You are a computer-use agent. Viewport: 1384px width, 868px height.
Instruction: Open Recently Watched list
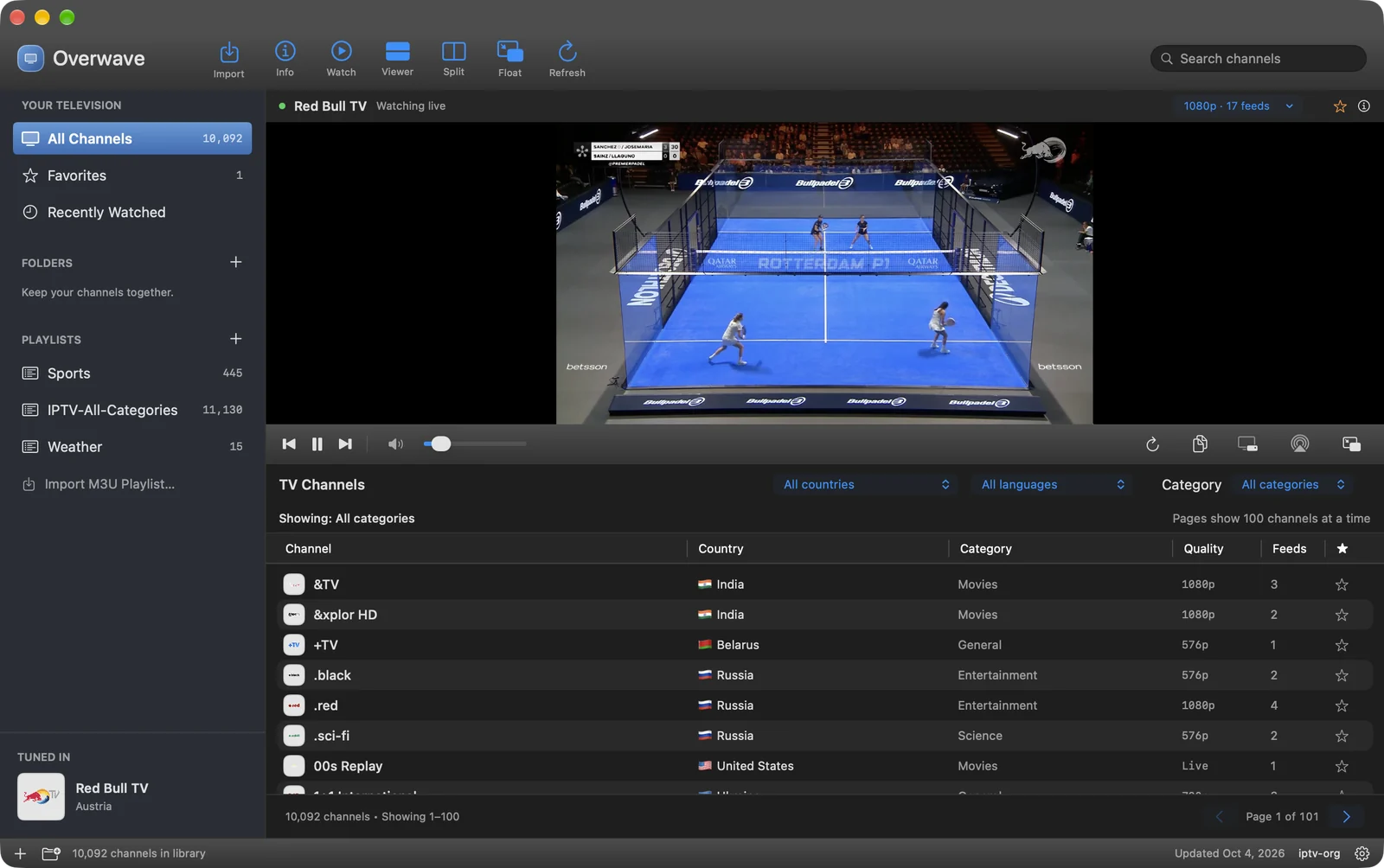click(132, 212)
